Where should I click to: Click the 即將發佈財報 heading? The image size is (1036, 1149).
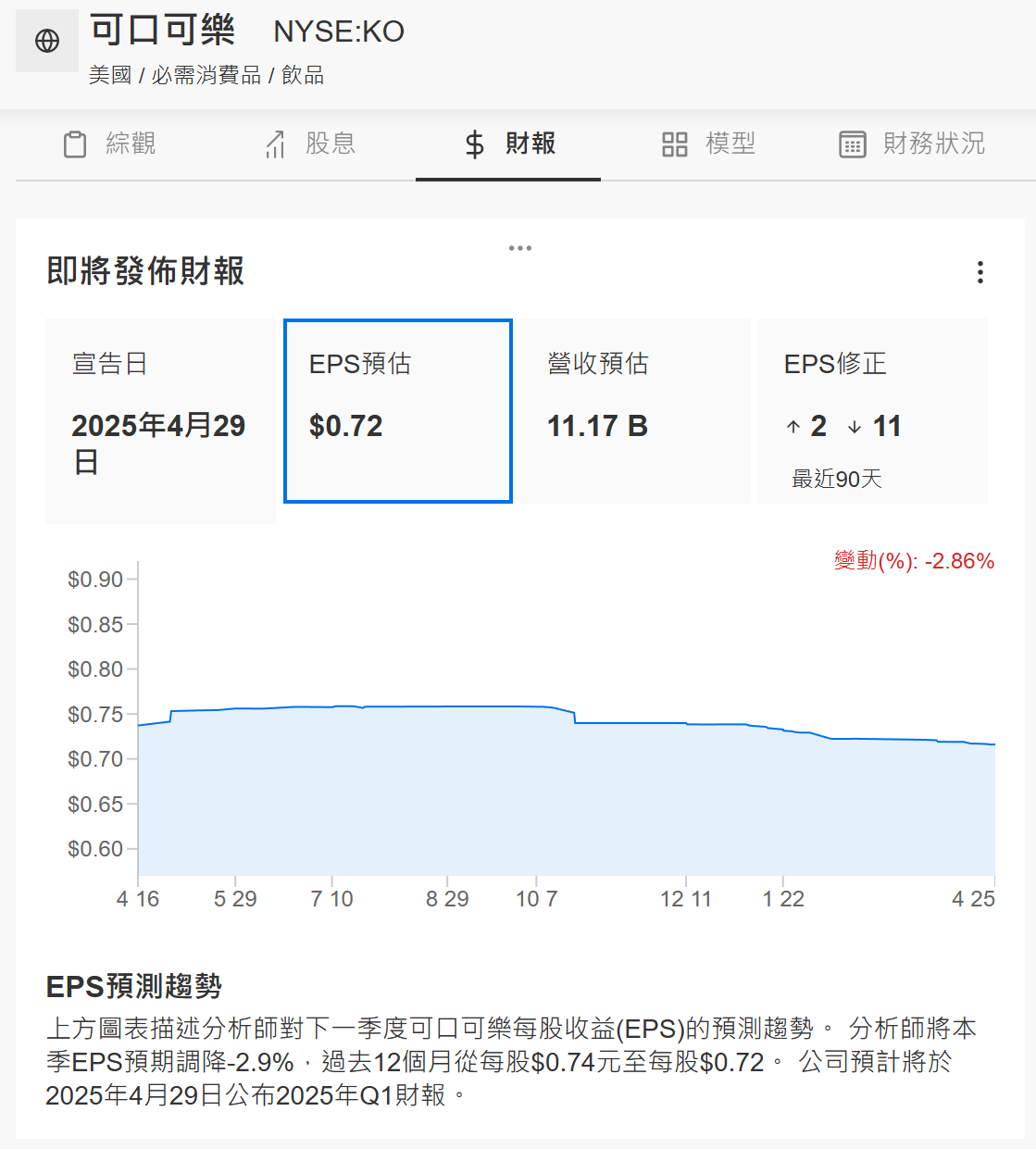click(145, 271)
